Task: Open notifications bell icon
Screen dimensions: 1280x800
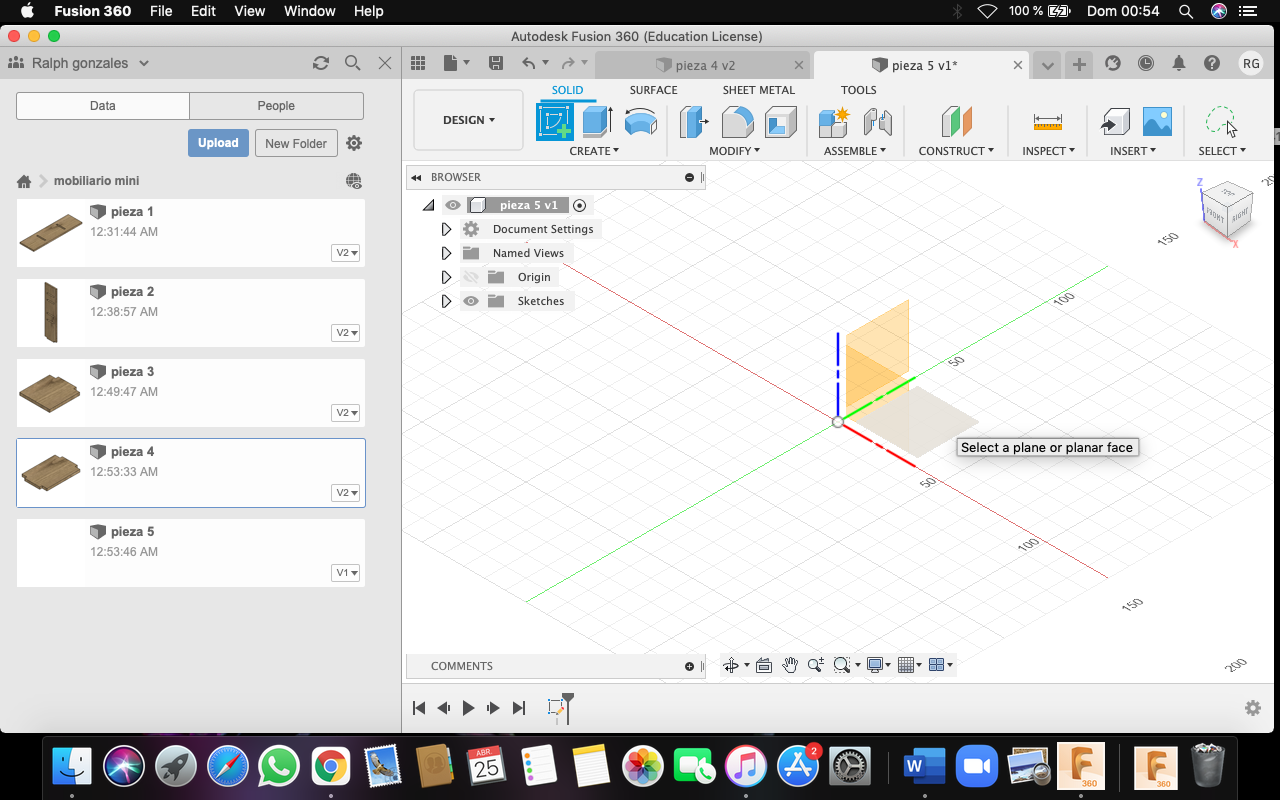Action: click(1179, 63)
